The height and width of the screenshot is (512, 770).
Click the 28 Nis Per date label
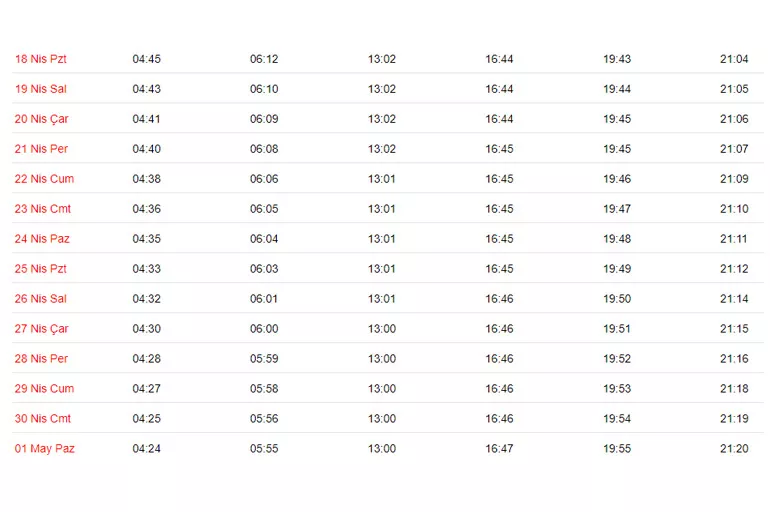point(42,359)
